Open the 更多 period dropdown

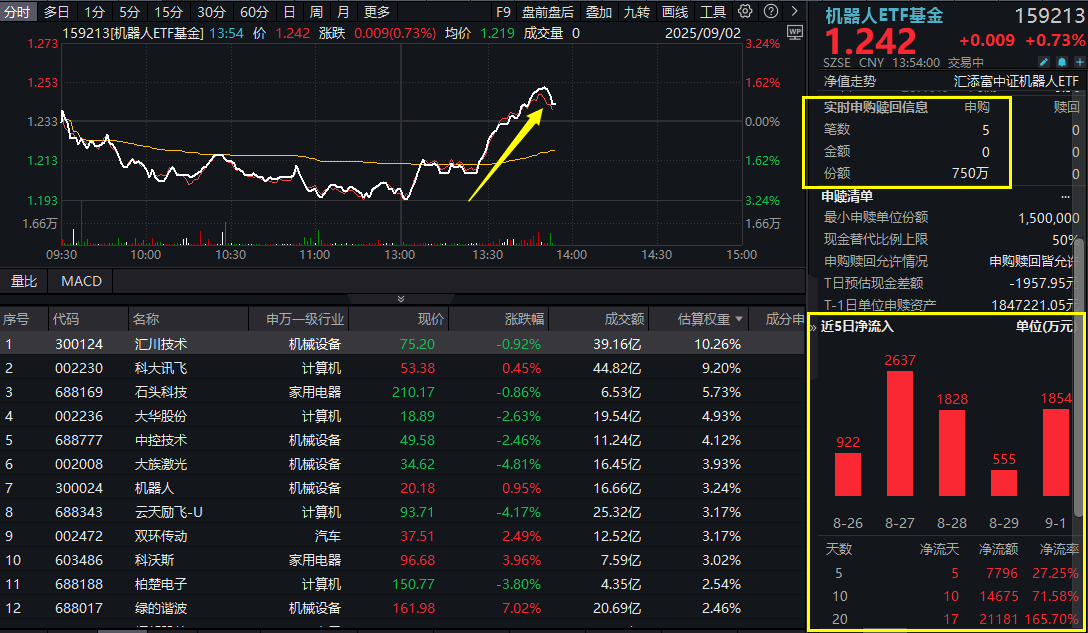click(x=375, y=12)
